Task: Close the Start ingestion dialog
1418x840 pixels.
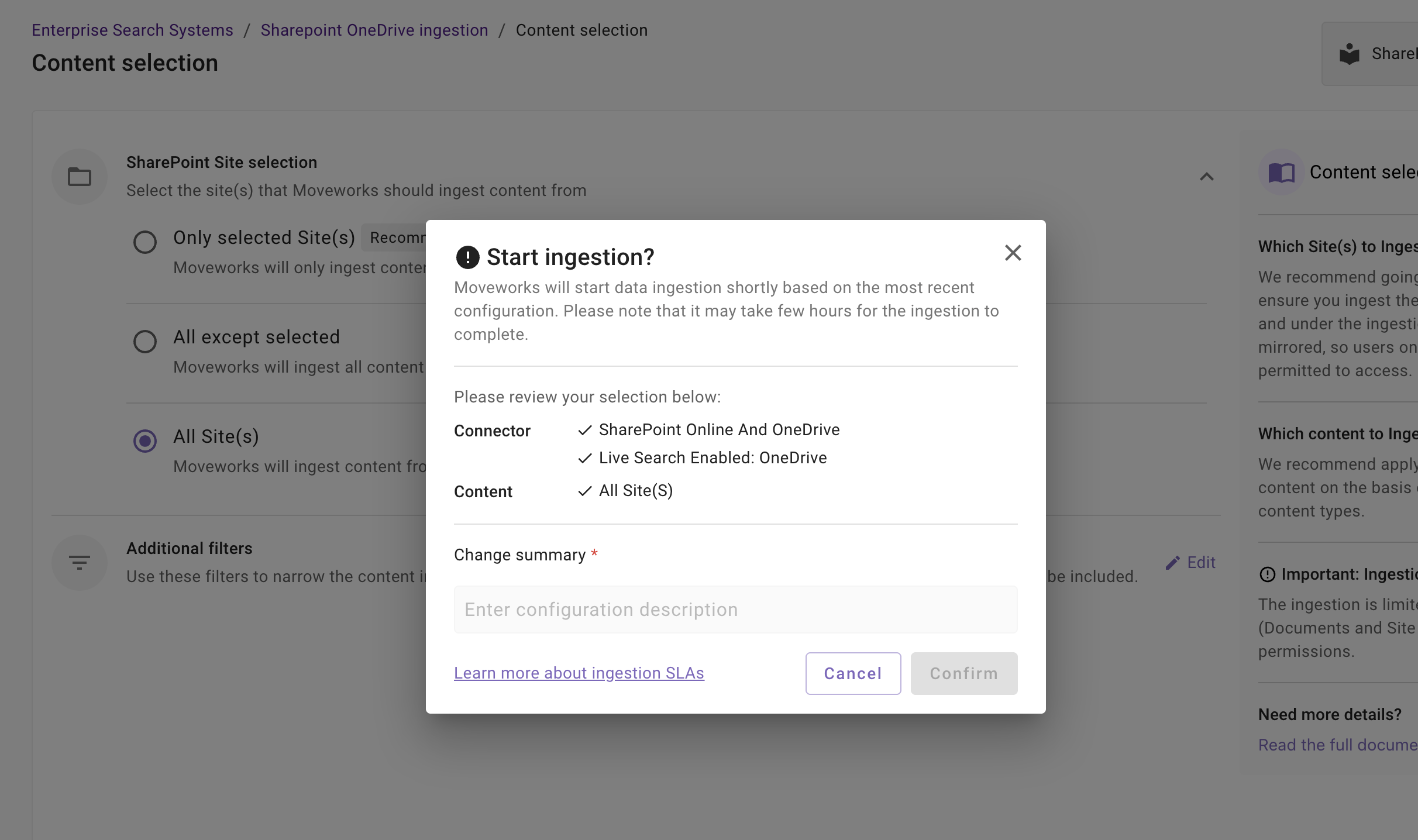Action: point(1013,253)
